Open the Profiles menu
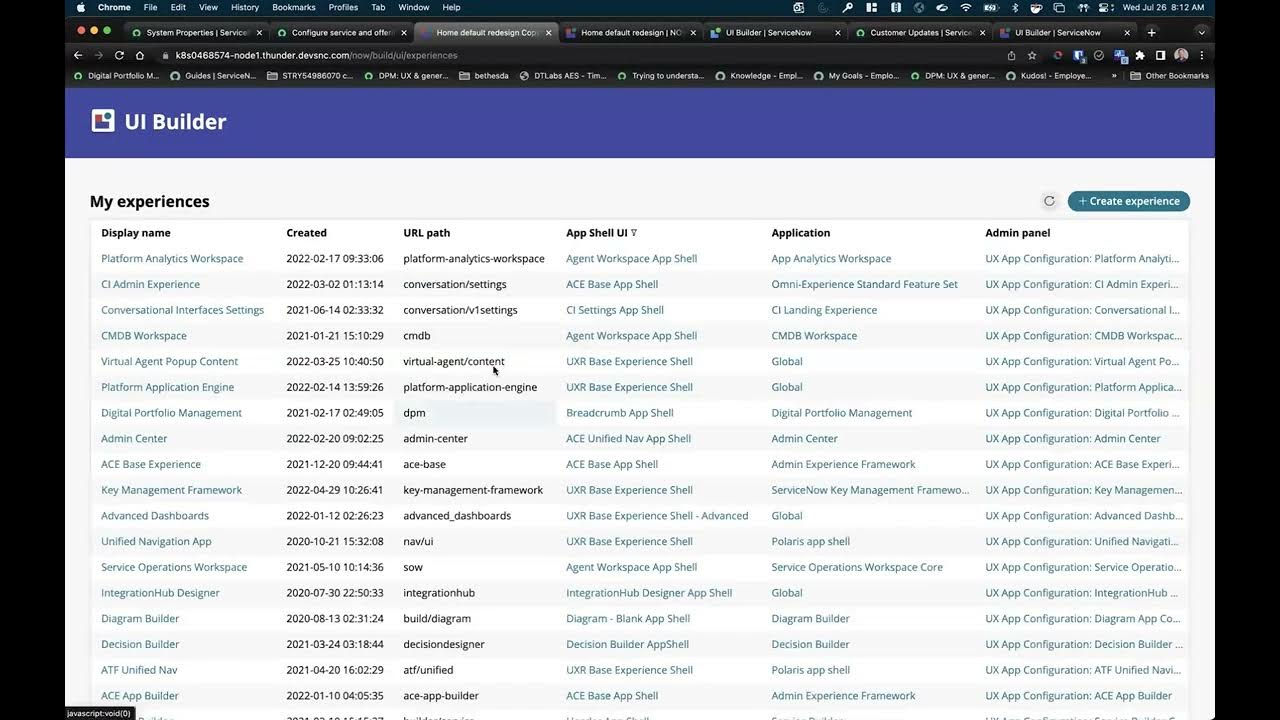The width and height of the screenshot is (1280, 720). (x=343, y=7)
